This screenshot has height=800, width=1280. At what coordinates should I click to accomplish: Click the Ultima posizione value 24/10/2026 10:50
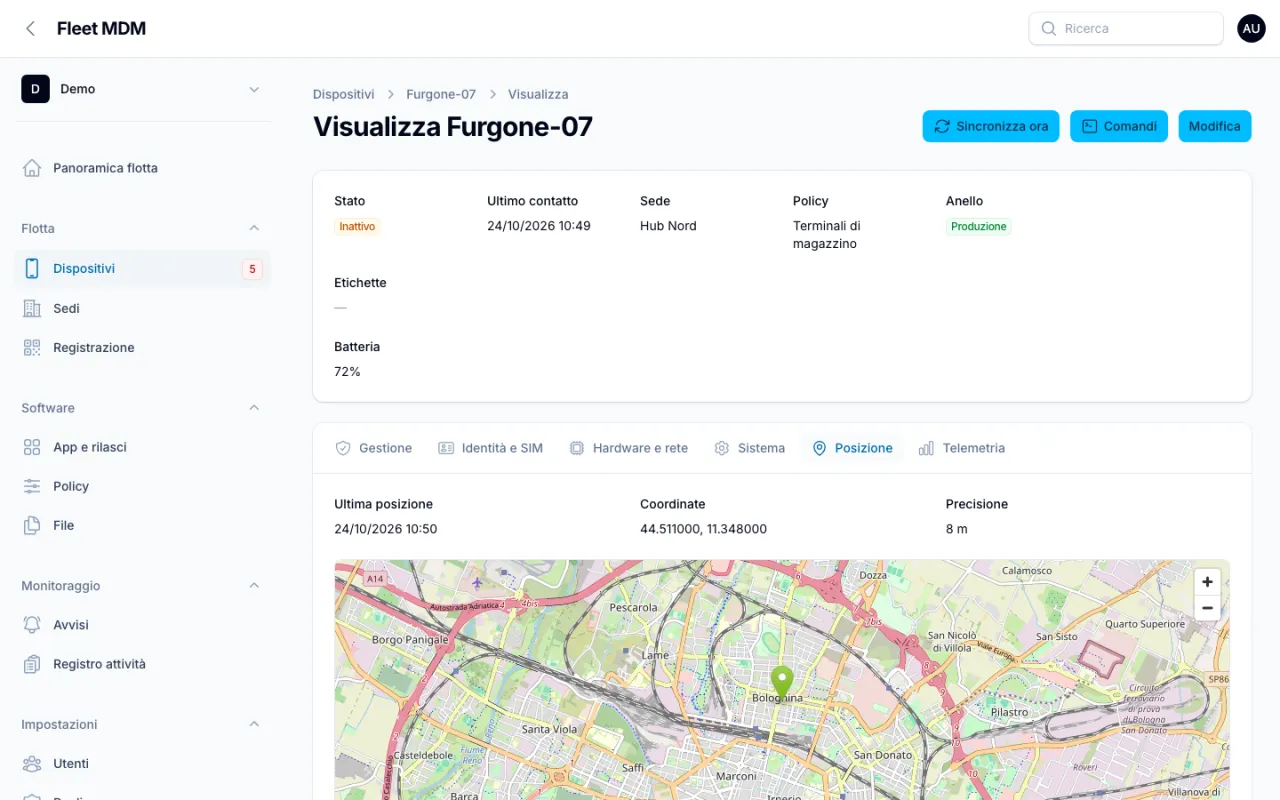coord(386,529)
